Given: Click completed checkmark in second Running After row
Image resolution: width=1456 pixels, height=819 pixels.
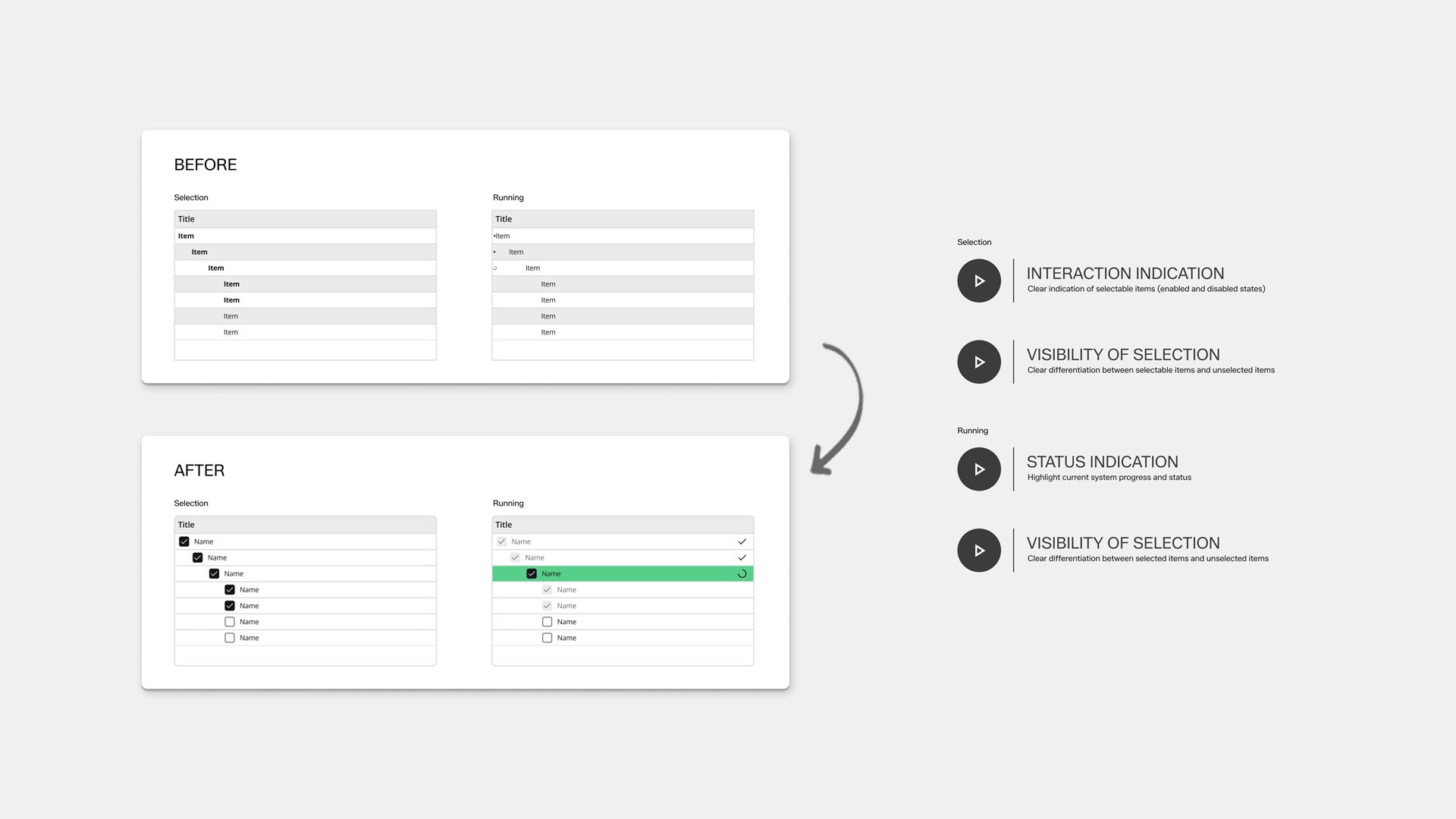Looking at the screenshot, I should (742, 557).
